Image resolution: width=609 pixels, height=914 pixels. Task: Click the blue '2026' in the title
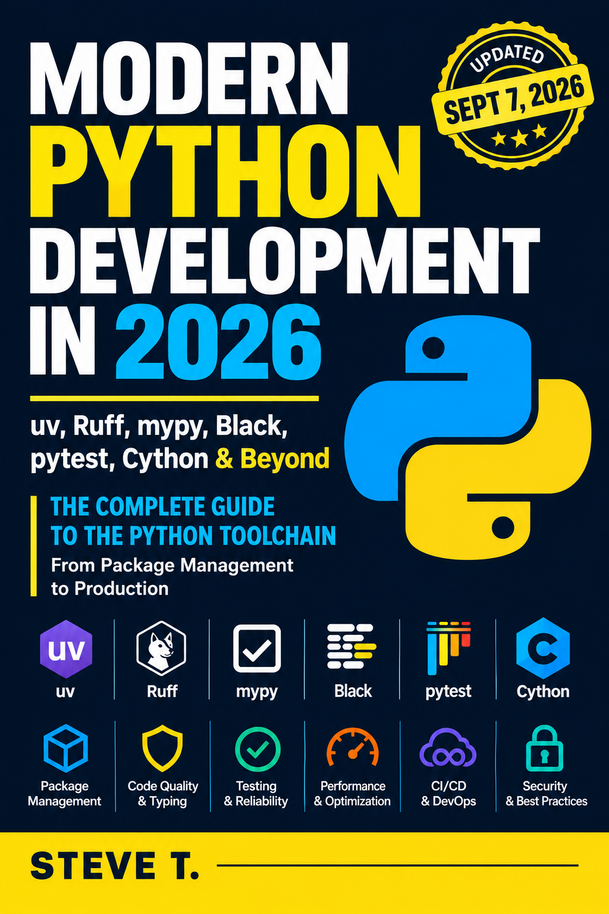pos(219,342)
